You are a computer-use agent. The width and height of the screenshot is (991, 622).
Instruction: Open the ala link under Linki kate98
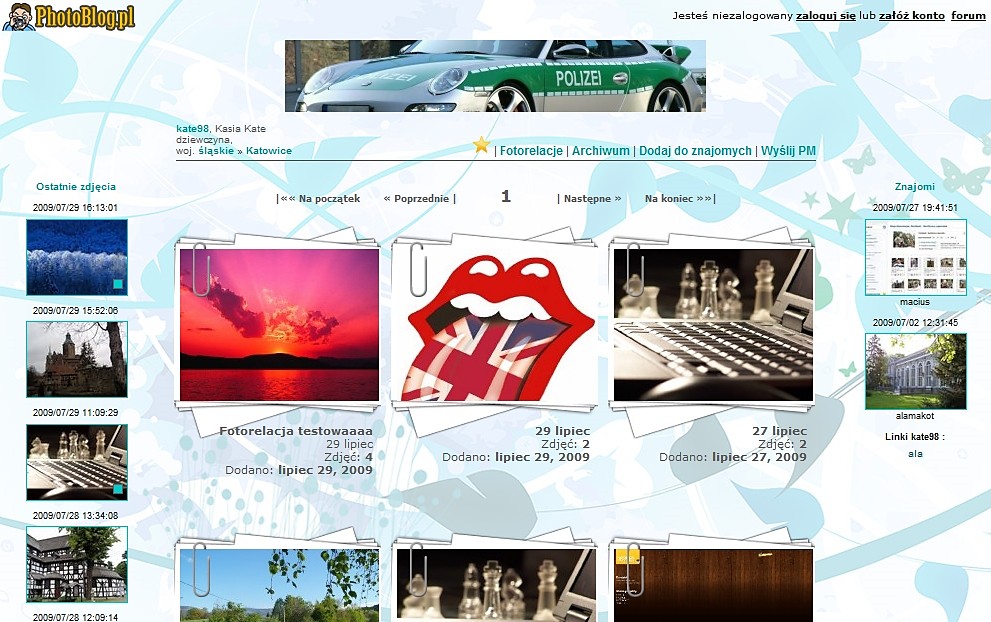point(915,454)
